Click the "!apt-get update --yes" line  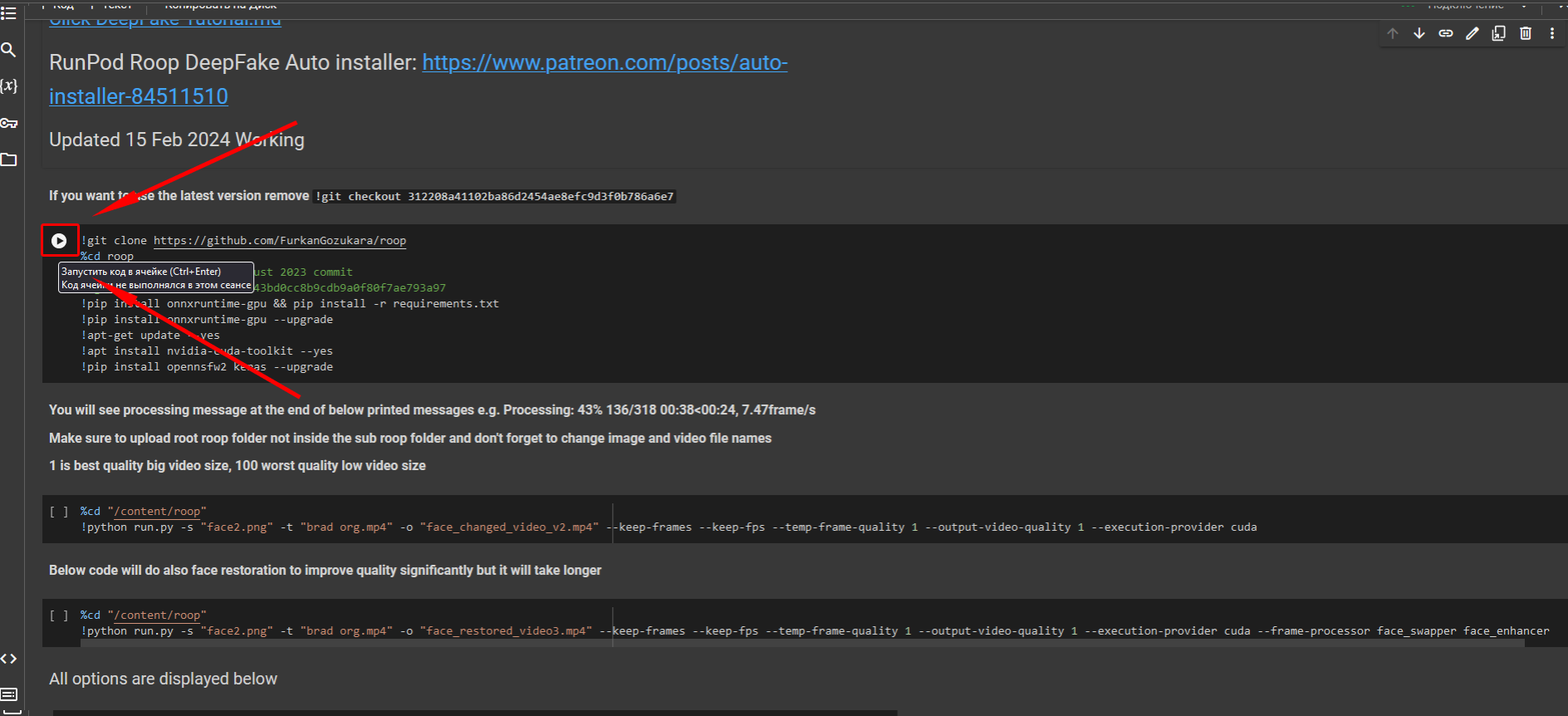[150, 336]
